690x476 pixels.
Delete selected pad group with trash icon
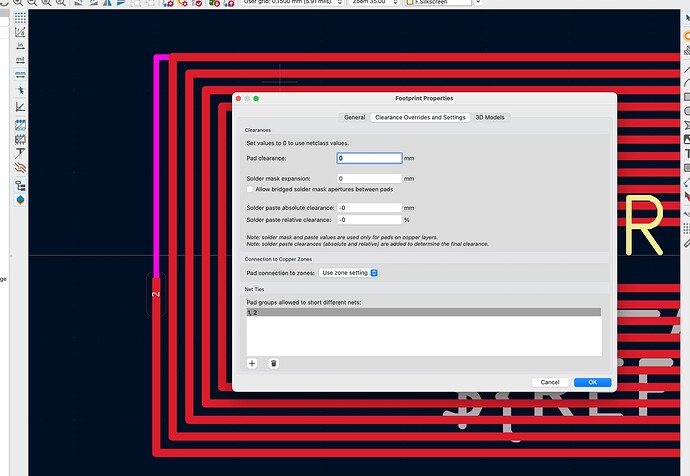tap(274, 363)
